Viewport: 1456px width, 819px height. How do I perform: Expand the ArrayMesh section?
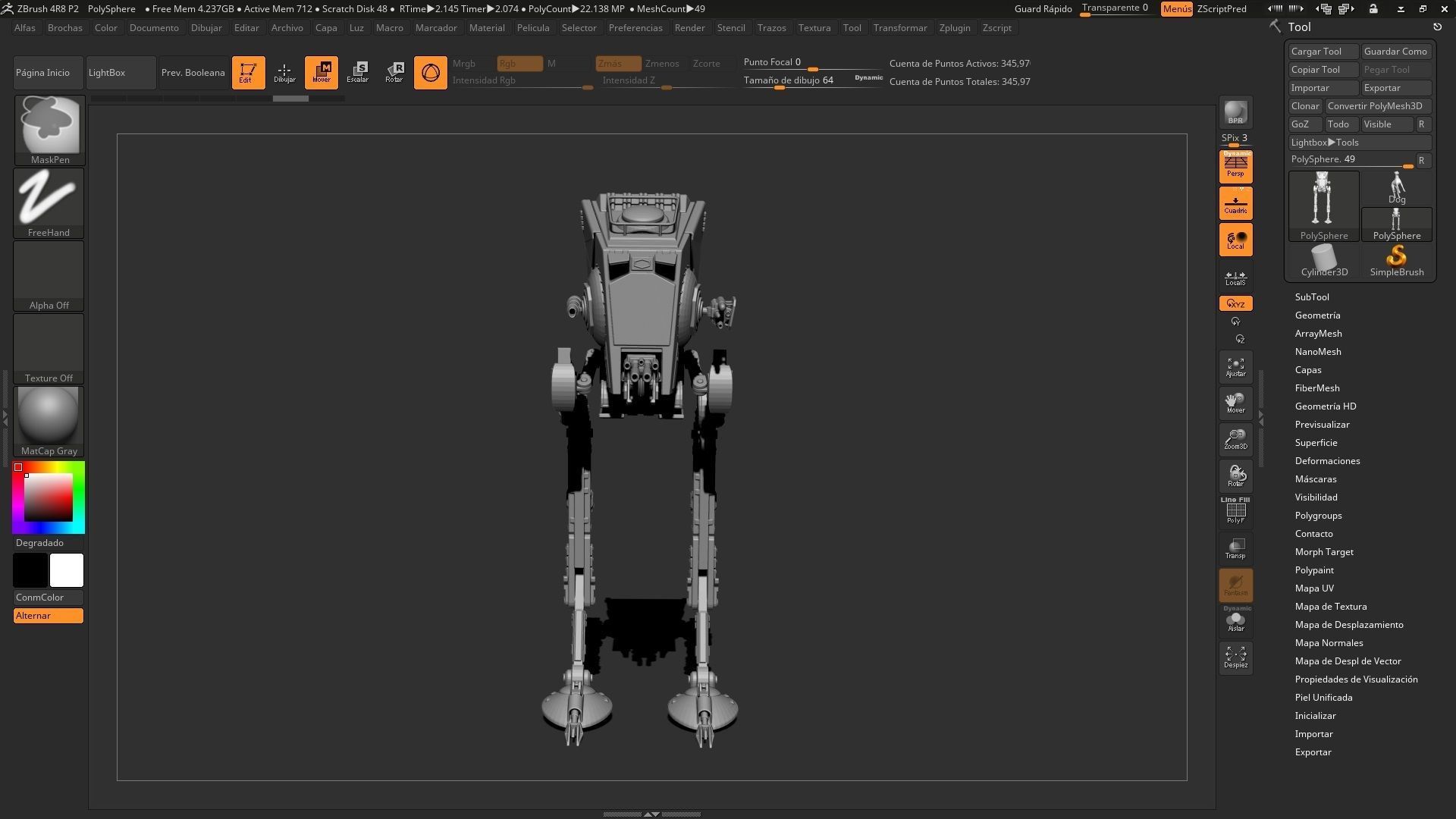(1318, 334)
